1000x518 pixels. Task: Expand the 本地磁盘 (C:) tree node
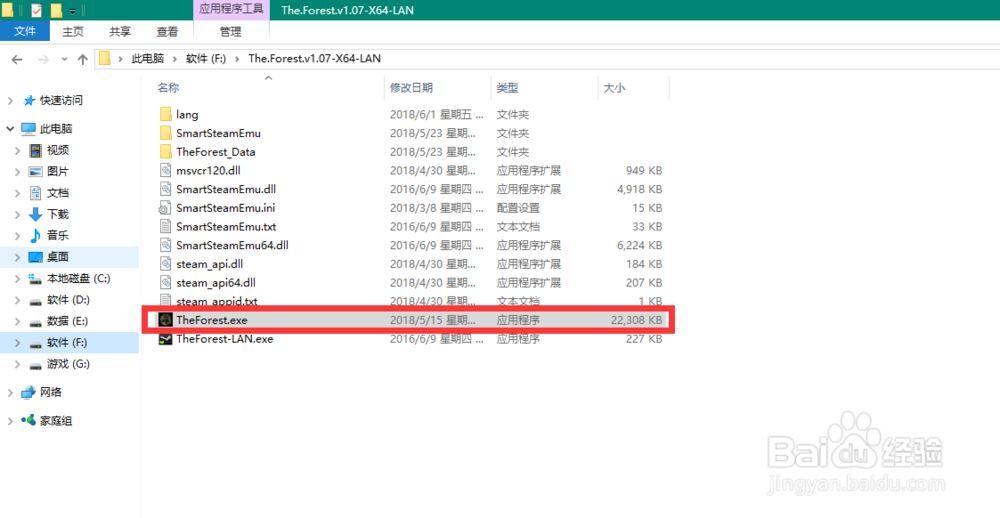tap(18, 278)
